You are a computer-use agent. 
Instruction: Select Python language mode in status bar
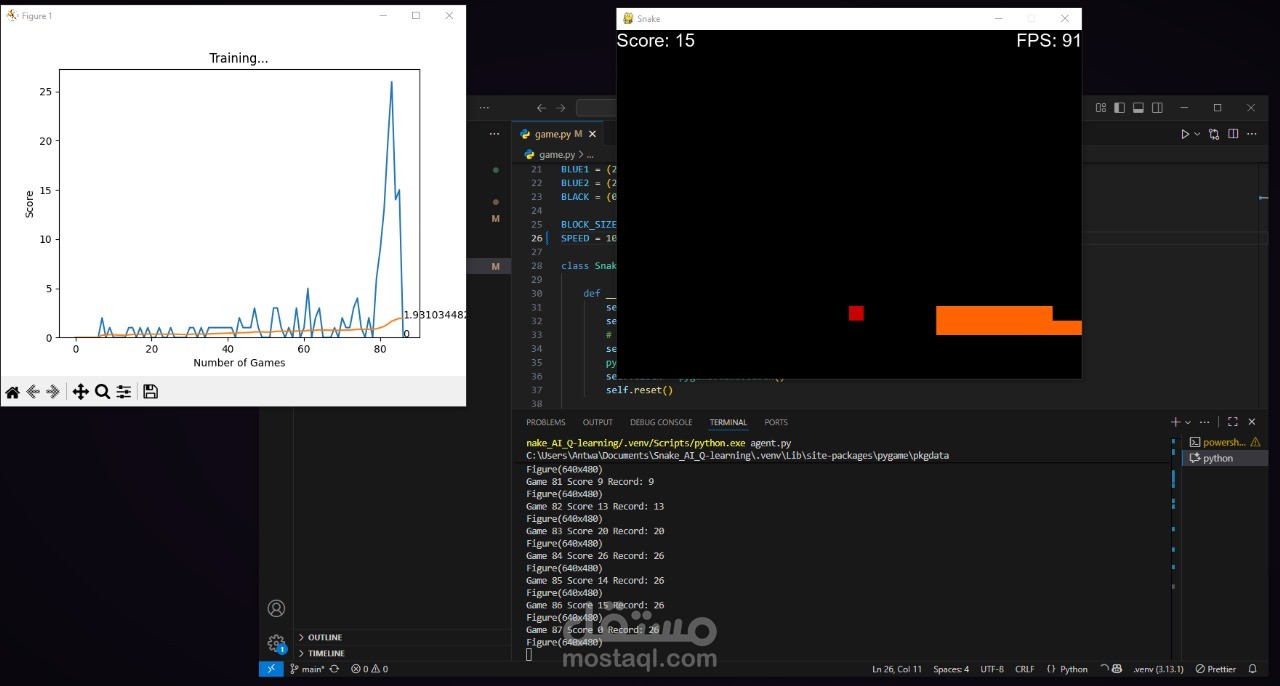click(x=1067, y=669)
